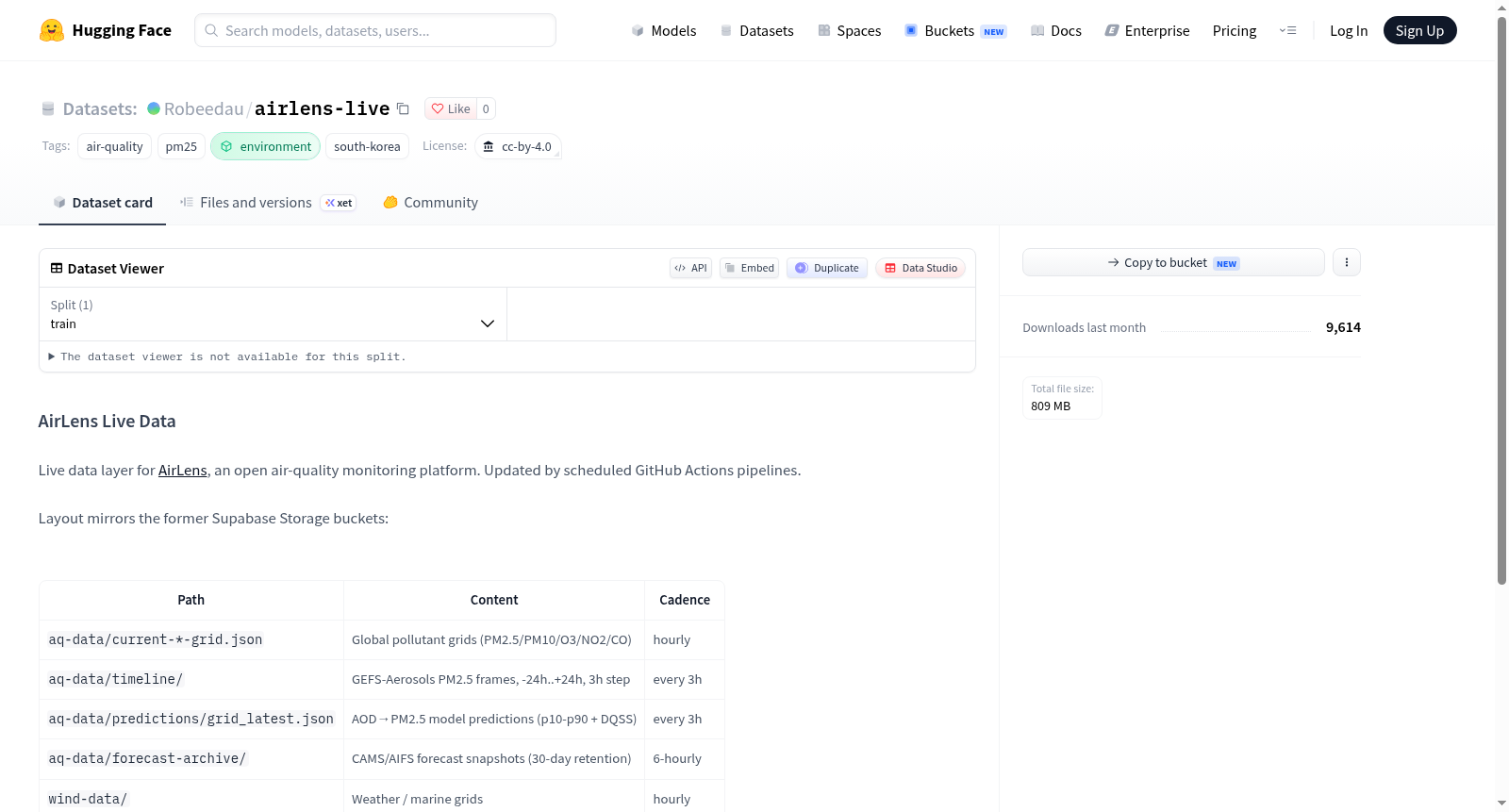Focus the search models input field
This screenshot has width=1509, height=812.
[x=375, y=30]
